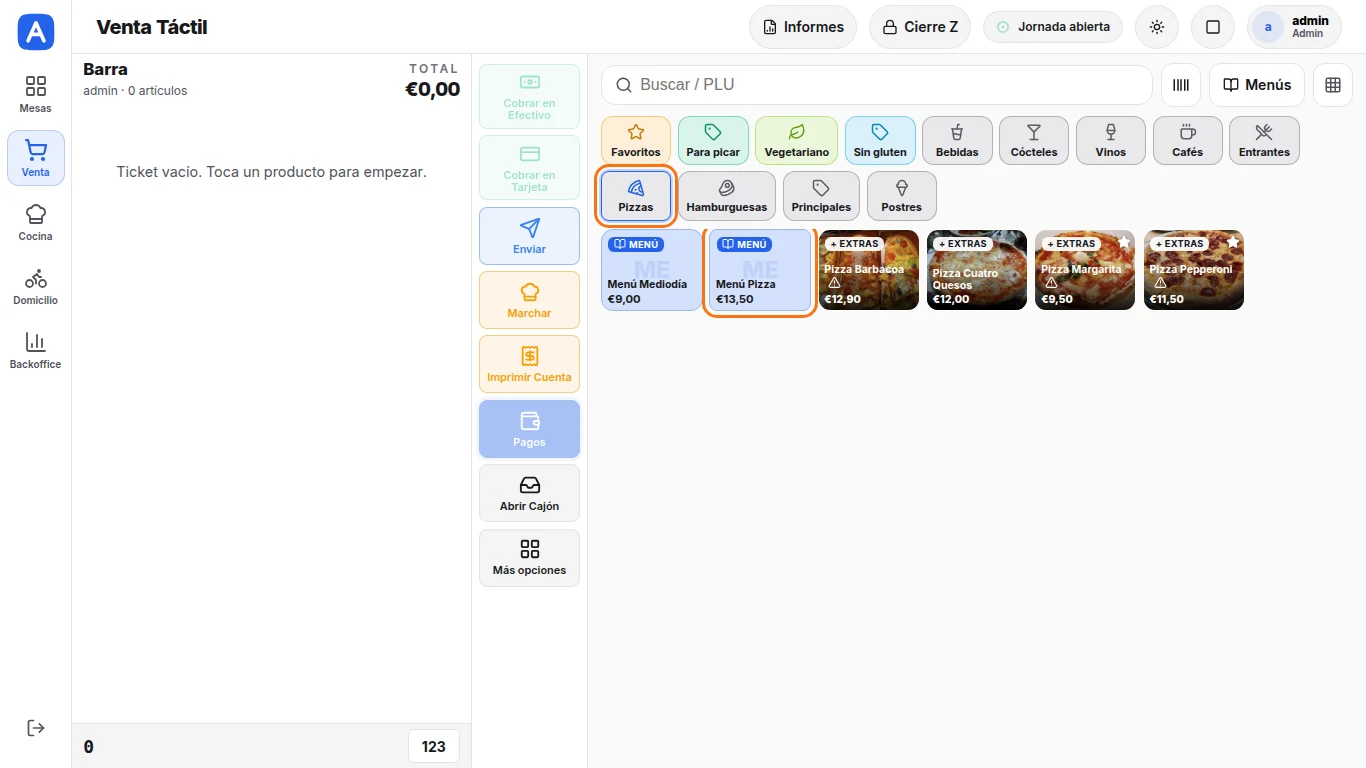Viewport: 1366px width, 768px height.
Task: Select the Favoritos category
Action: click(636, 140)
